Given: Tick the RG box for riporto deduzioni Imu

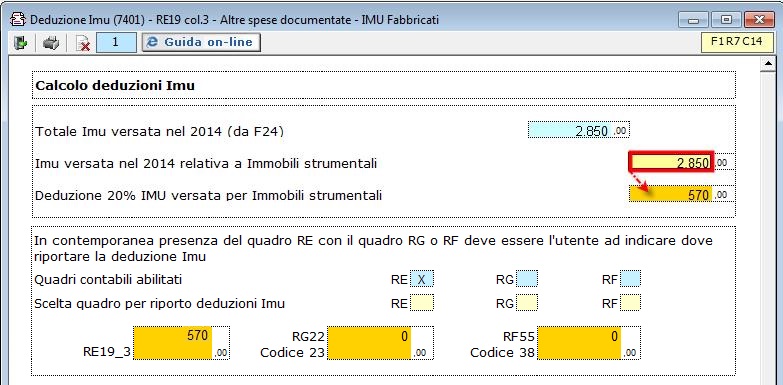Looking at the screenshot, I should point(527,303).
